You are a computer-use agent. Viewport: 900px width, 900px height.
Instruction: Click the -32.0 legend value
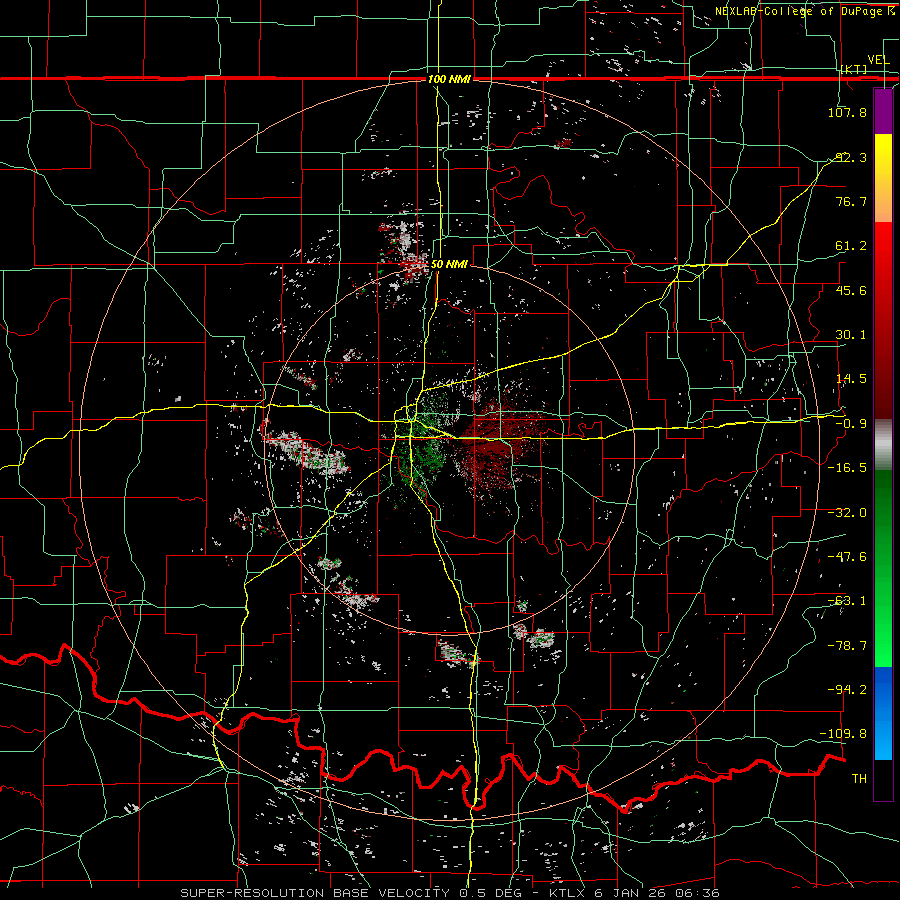pos(847,513)
